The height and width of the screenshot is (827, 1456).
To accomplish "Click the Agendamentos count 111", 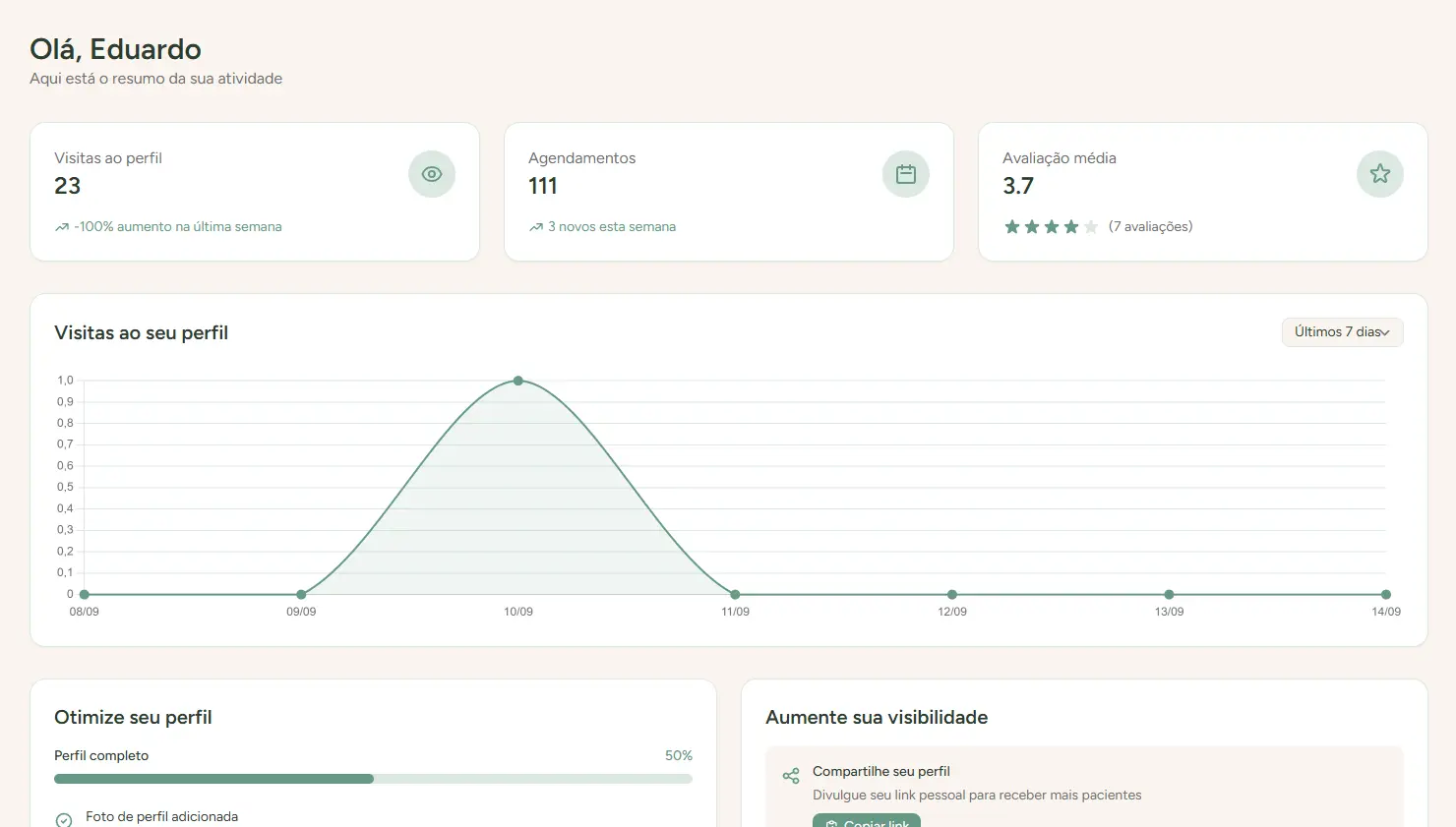I will point(543,186).
